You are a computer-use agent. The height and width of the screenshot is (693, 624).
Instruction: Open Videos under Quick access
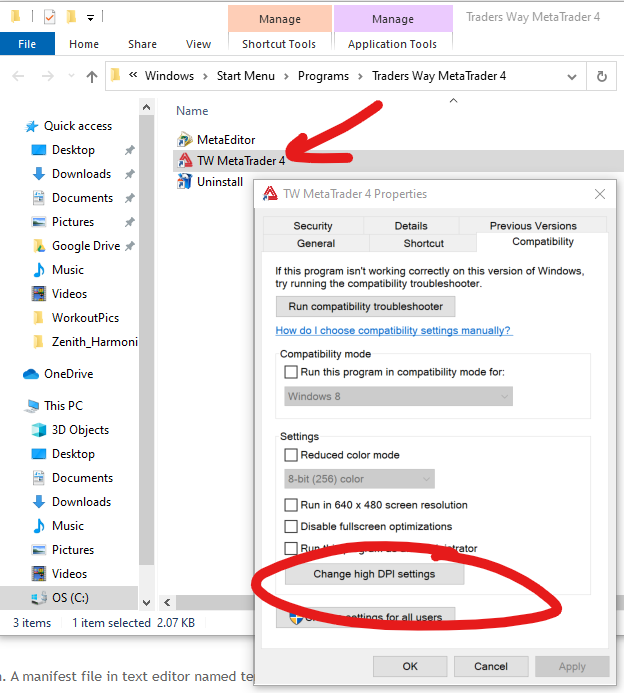pos(60,293)
